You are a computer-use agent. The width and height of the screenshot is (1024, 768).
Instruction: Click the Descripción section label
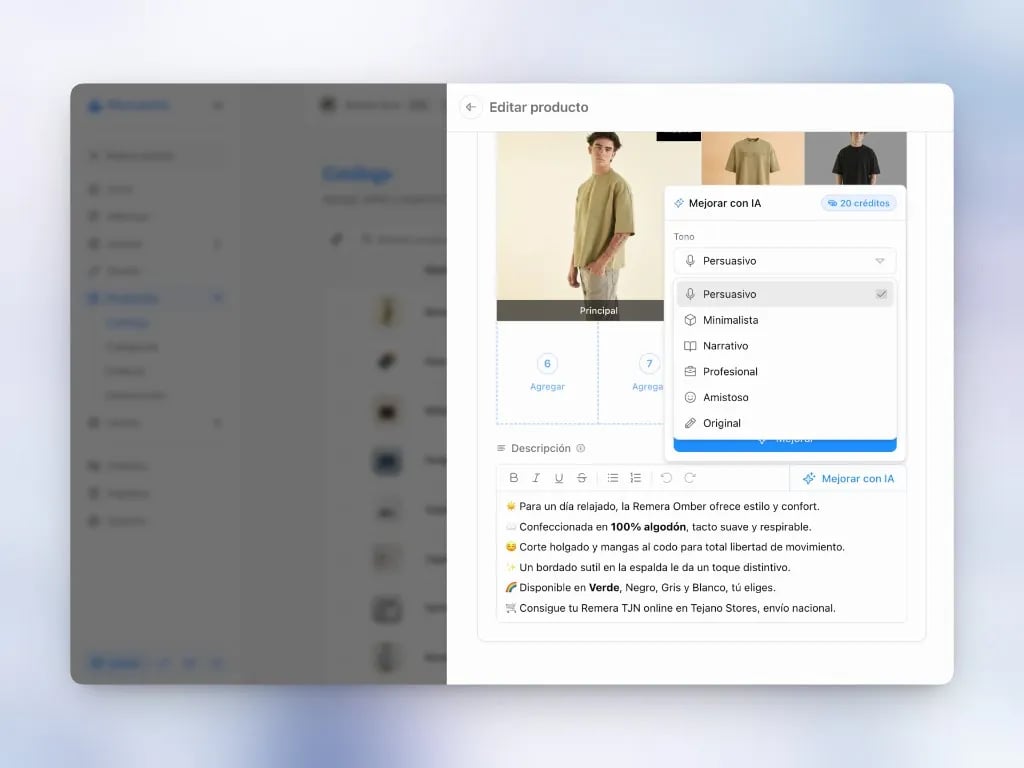541,448
